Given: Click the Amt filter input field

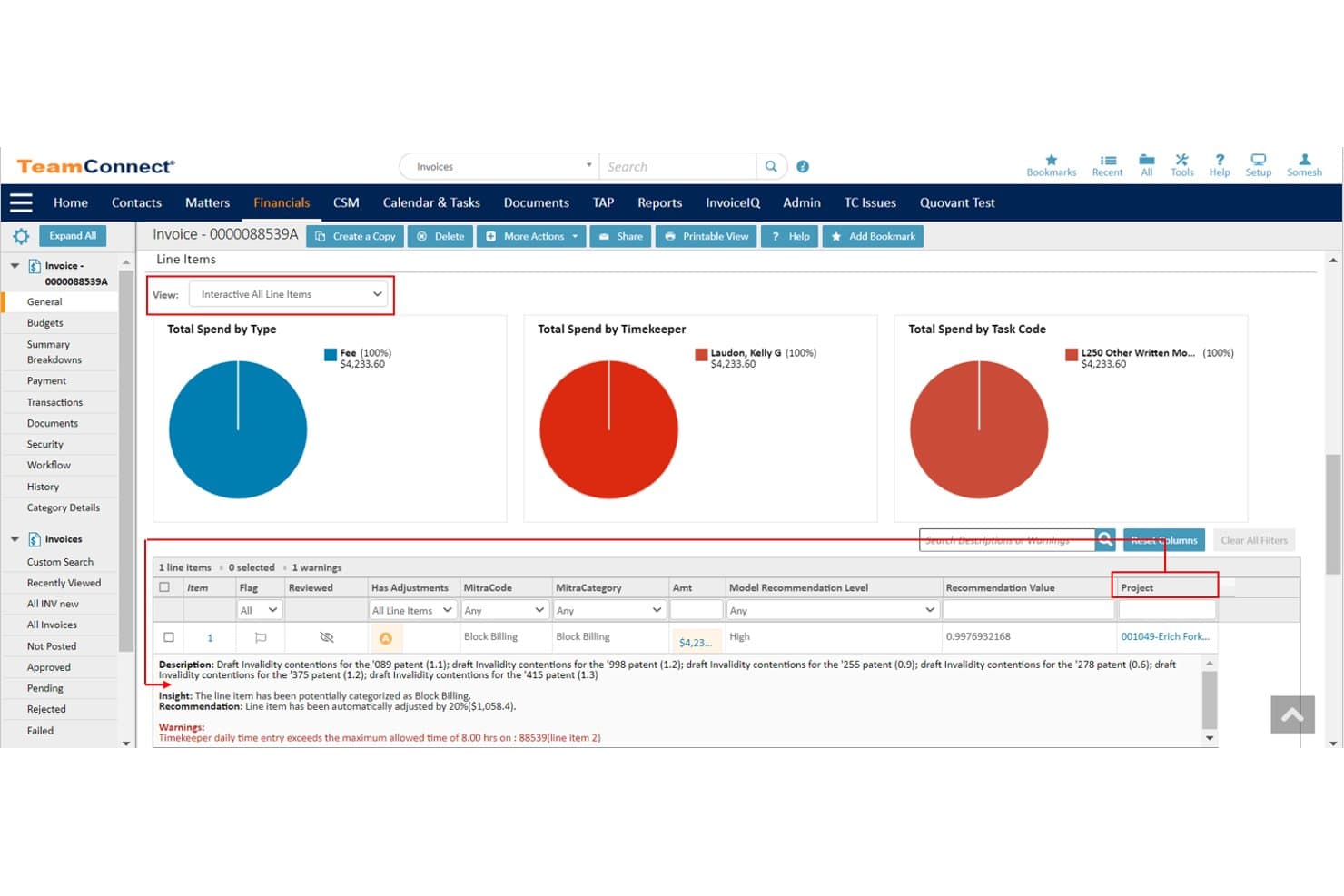Looking at the screenshot, I should [x=696, y=610].
